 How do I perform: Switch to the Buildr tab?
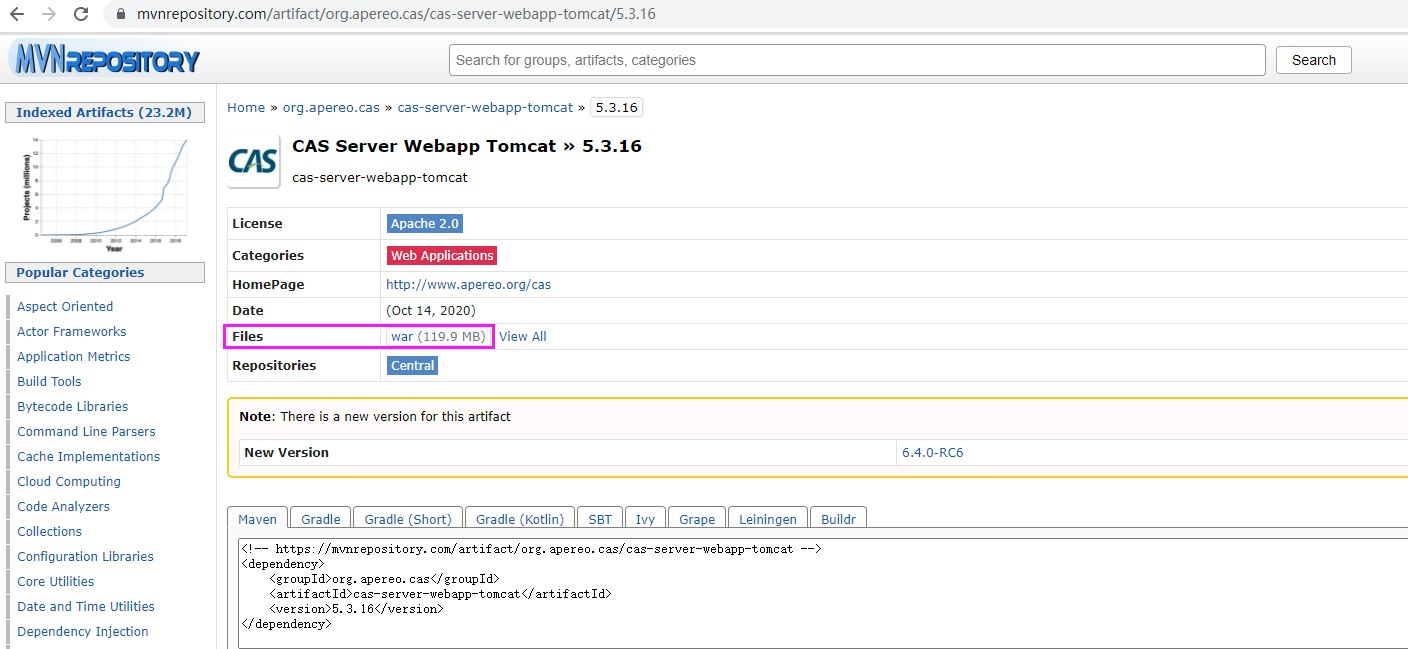(x=838, y=519)
